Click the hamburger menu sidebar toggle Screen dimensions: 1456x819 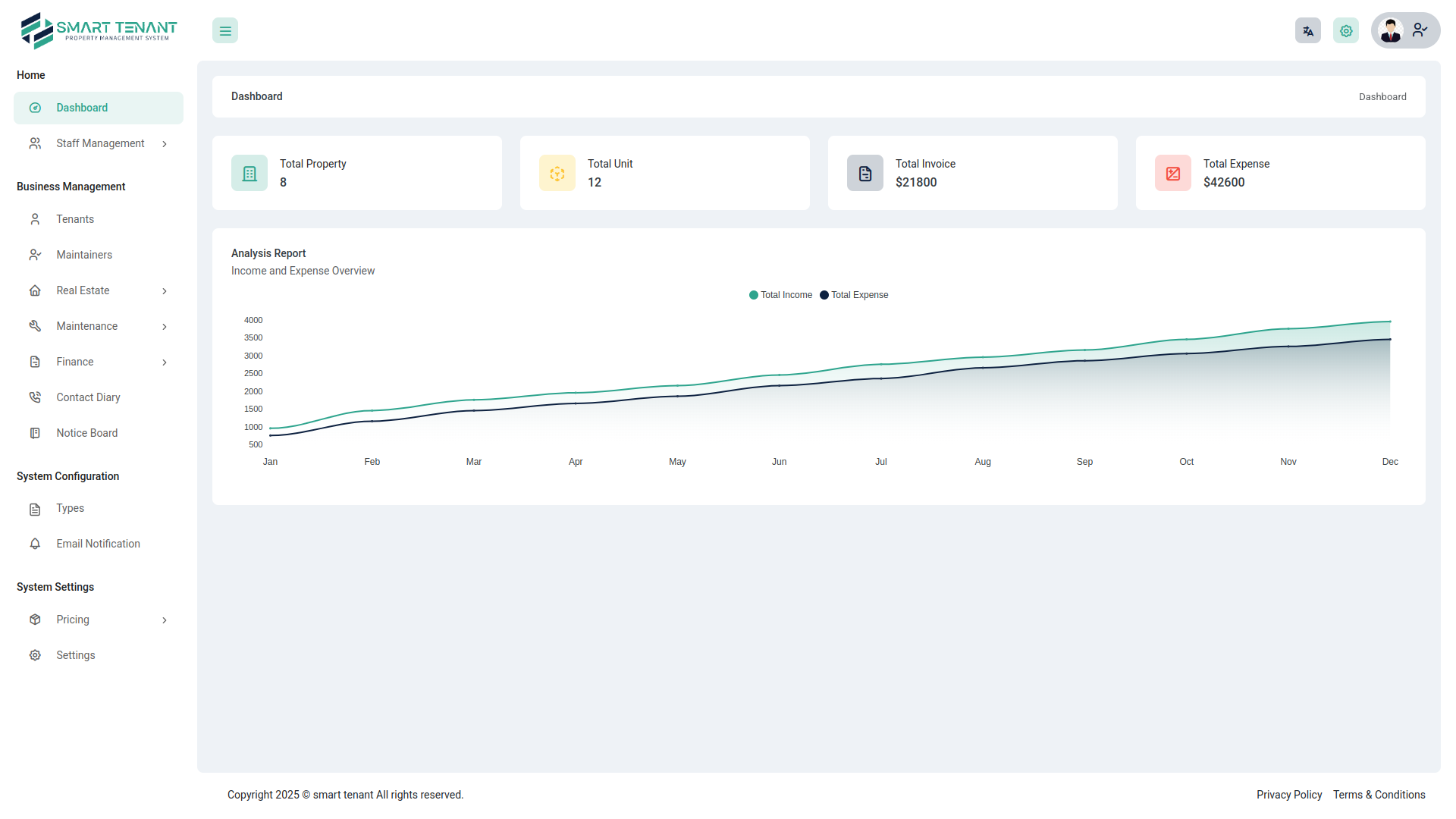(225, 31)
